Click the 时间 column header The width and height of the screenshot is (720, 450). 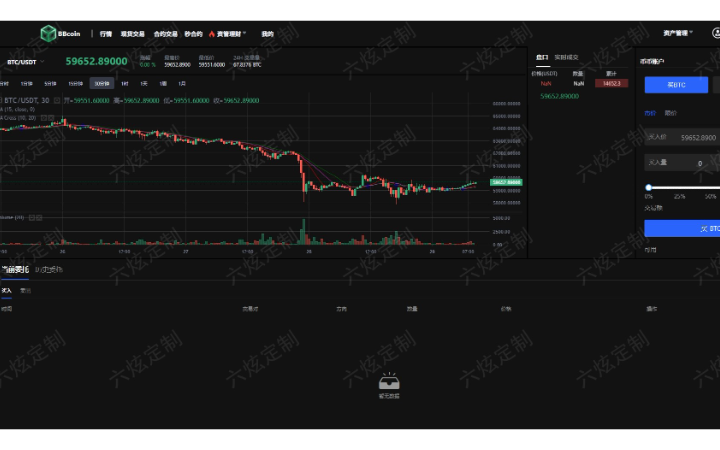point(6,309)
